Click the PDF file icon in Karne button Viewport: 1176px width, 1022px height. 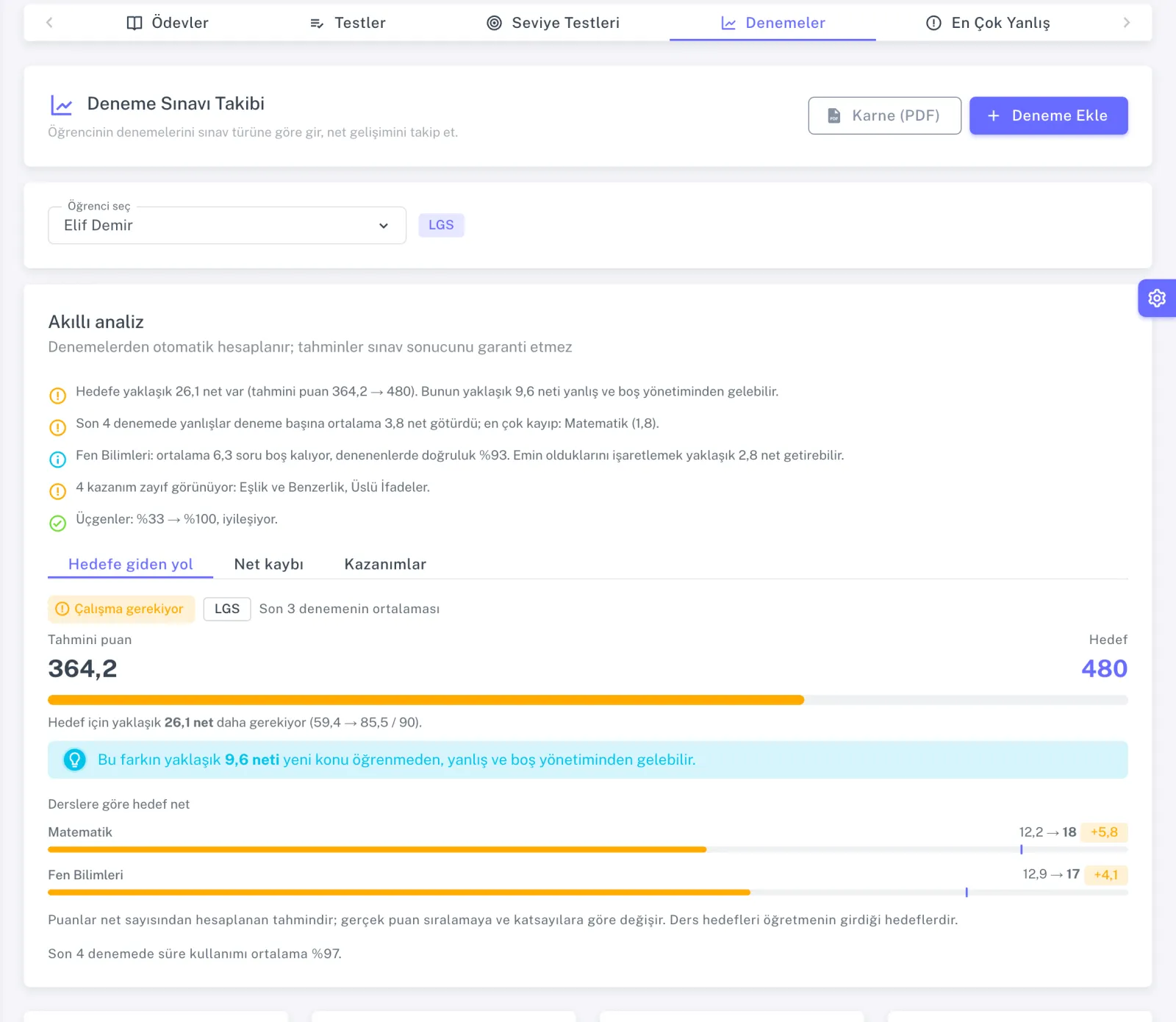coord(834,115)
